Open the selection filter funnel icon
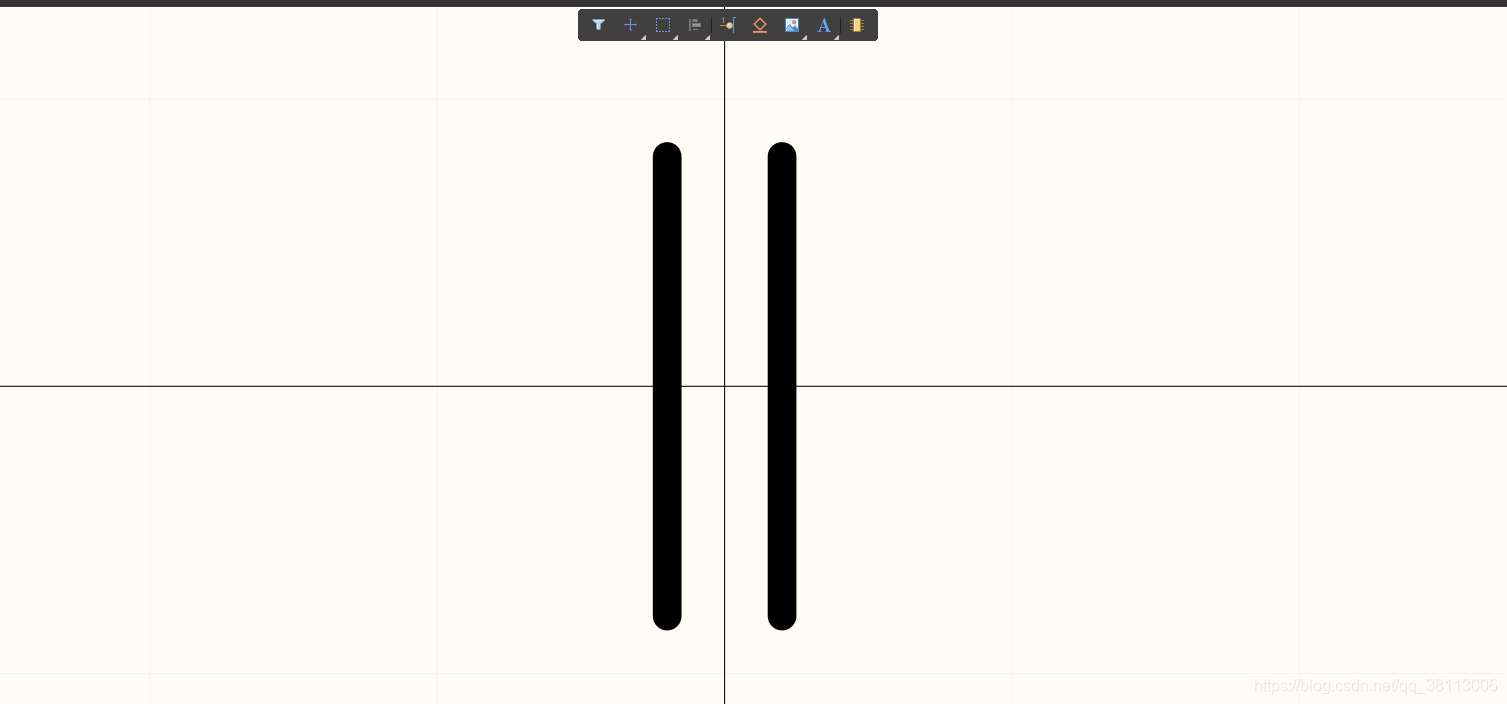Viewport: 1507px width, 704px height. pos(598,25)
